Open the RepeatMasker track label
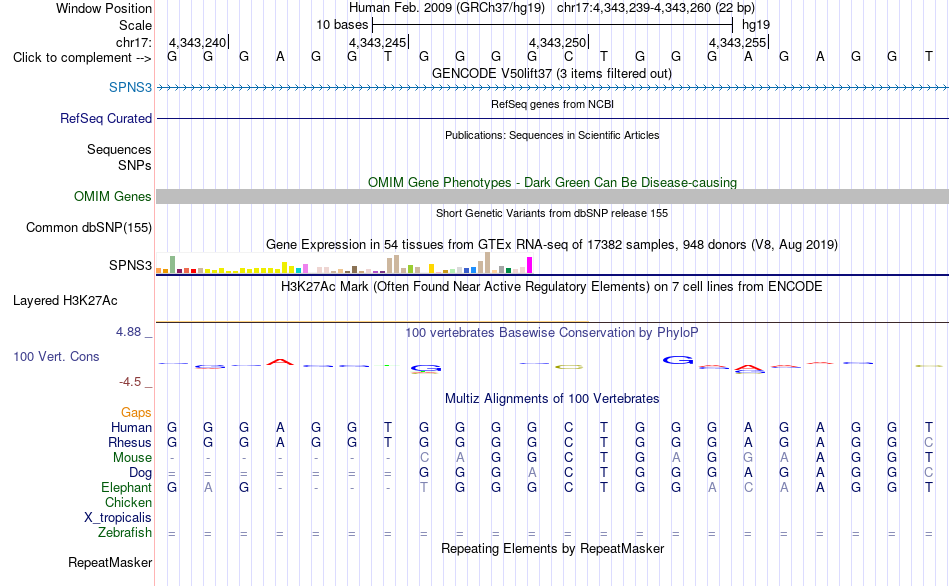This screenshot has width=950, height=586. (x=110, y=562)
